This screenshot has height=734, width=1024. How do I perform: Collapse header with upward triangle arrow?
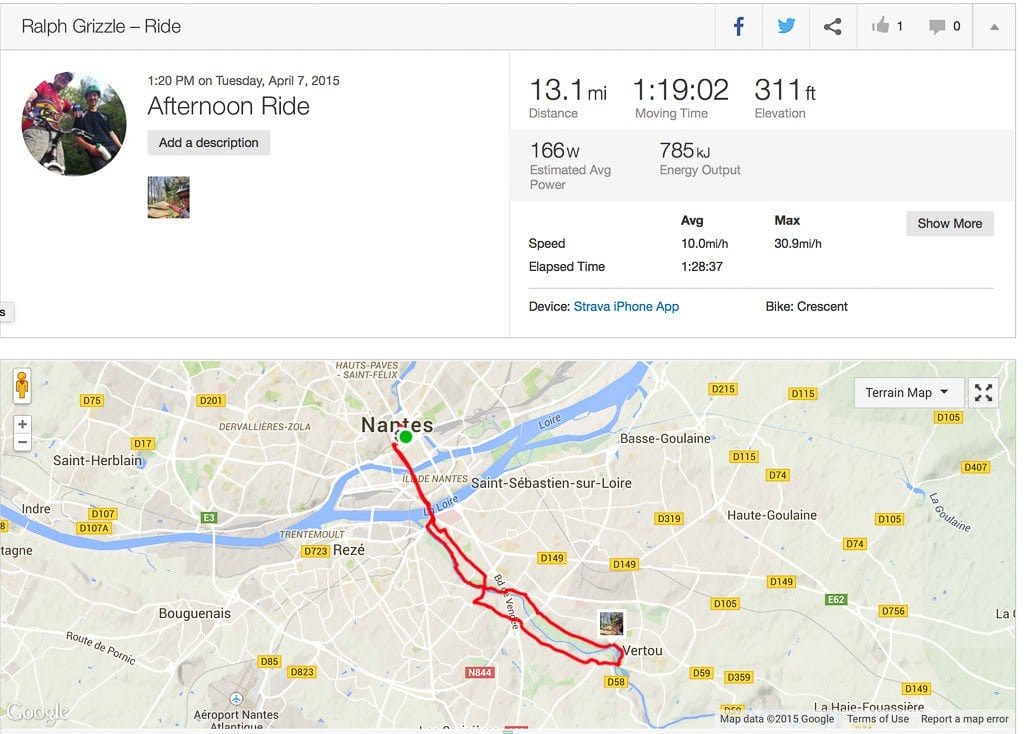coord(994,27)
